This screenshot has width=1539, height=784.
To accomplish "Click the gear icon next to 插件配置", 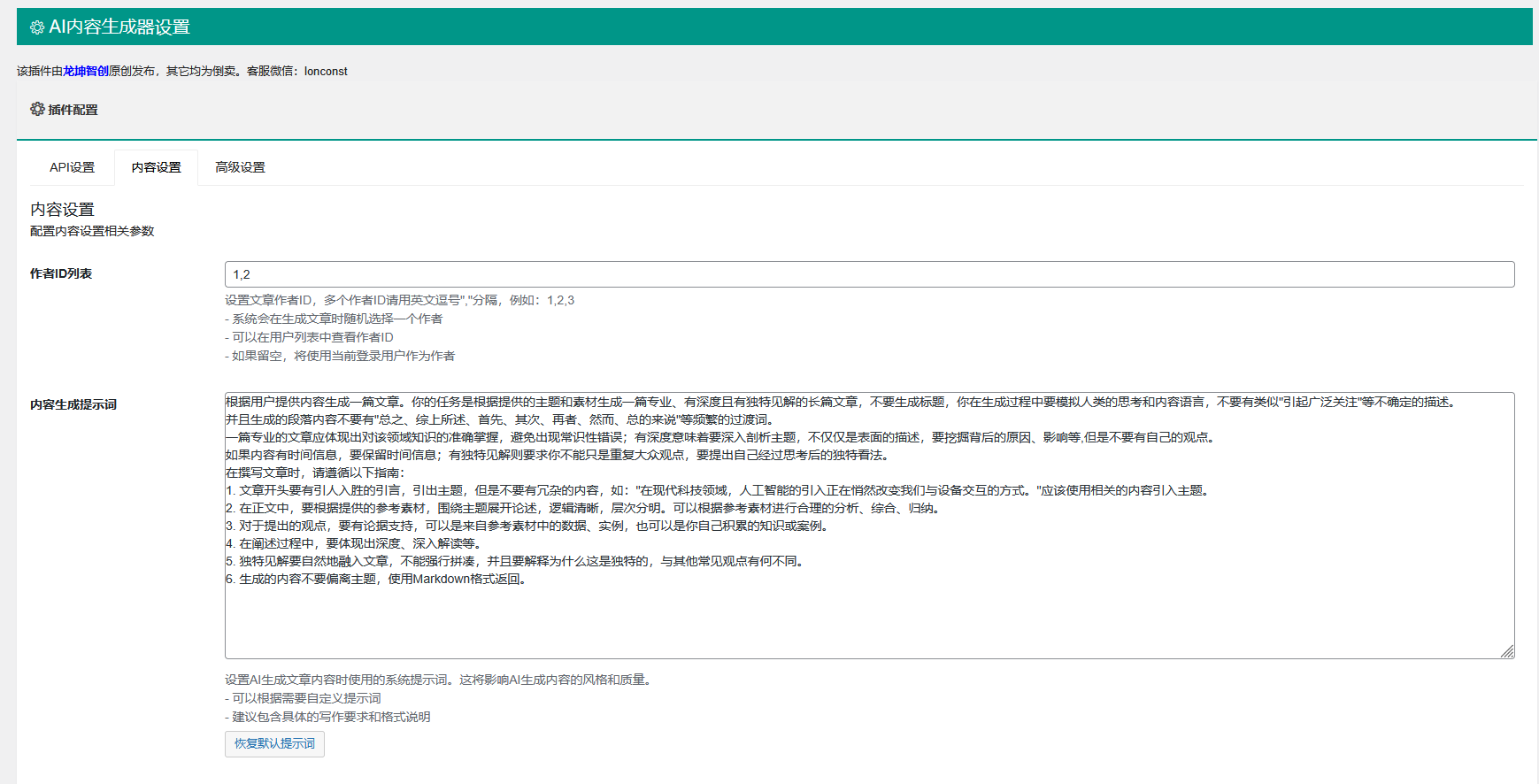I will click(x=37, y=109).
